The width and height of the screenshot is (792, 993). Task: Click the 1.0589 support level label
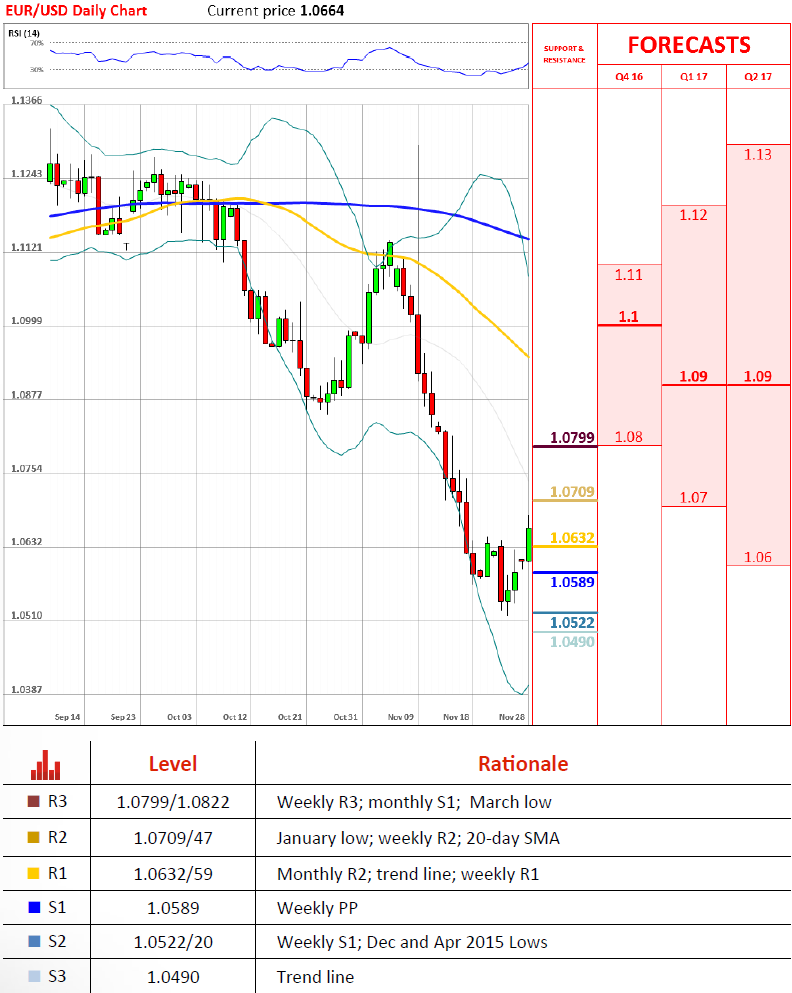(572, 582)
